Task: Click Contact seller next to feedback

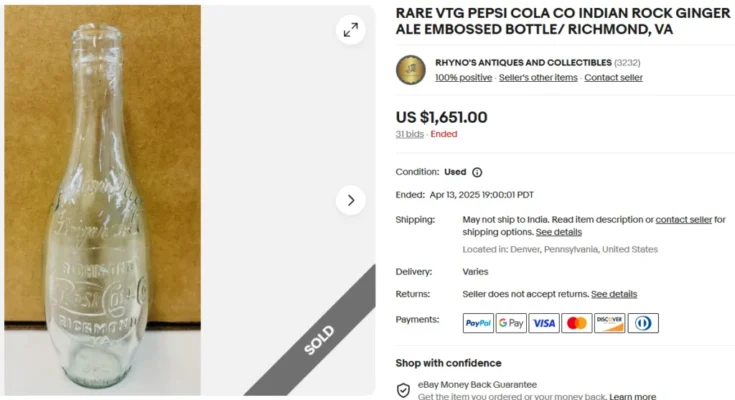Action: click(613, 77)
